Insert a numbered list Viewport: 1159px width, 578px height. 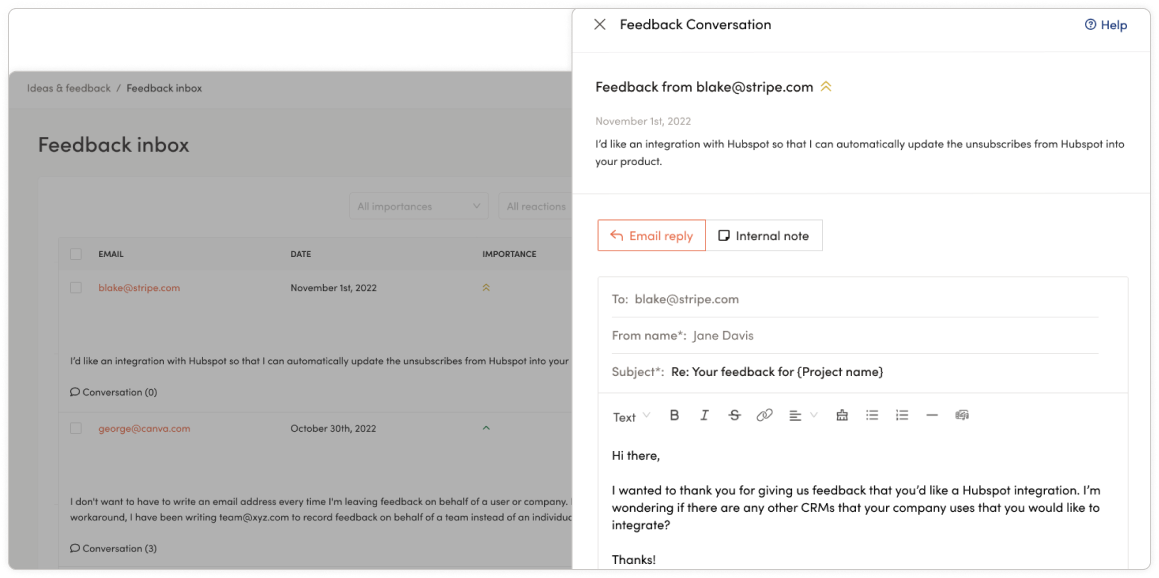tap(902, 416)
